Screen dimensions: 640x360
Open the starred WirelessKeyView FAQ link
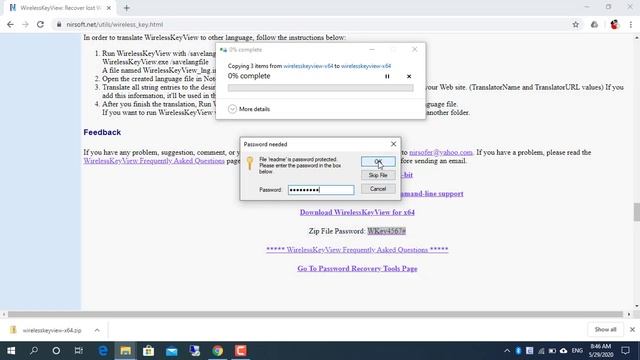pos(357,250)
